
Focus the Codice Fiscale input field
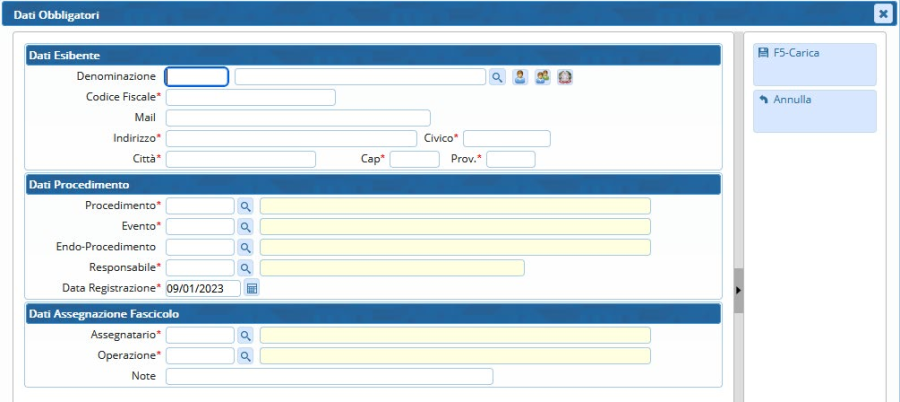[250, 97]
